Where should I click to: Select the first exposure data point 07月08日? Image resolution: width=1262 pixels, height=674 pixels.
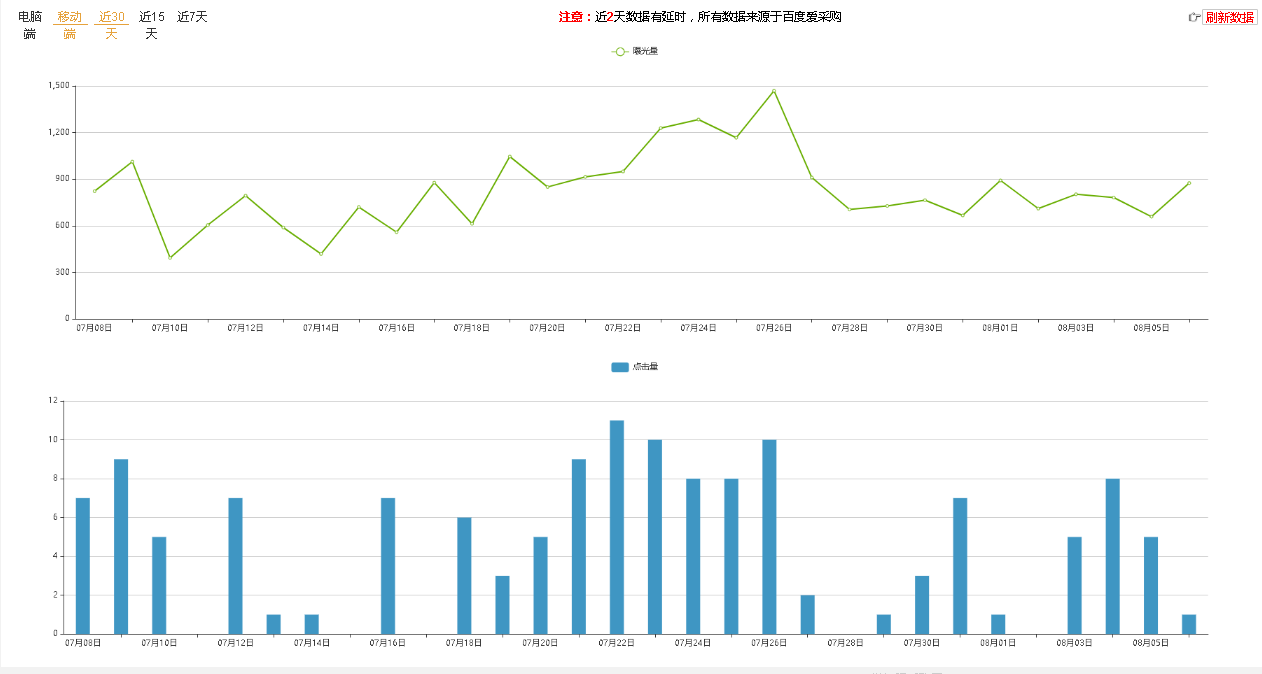[94, 191]
